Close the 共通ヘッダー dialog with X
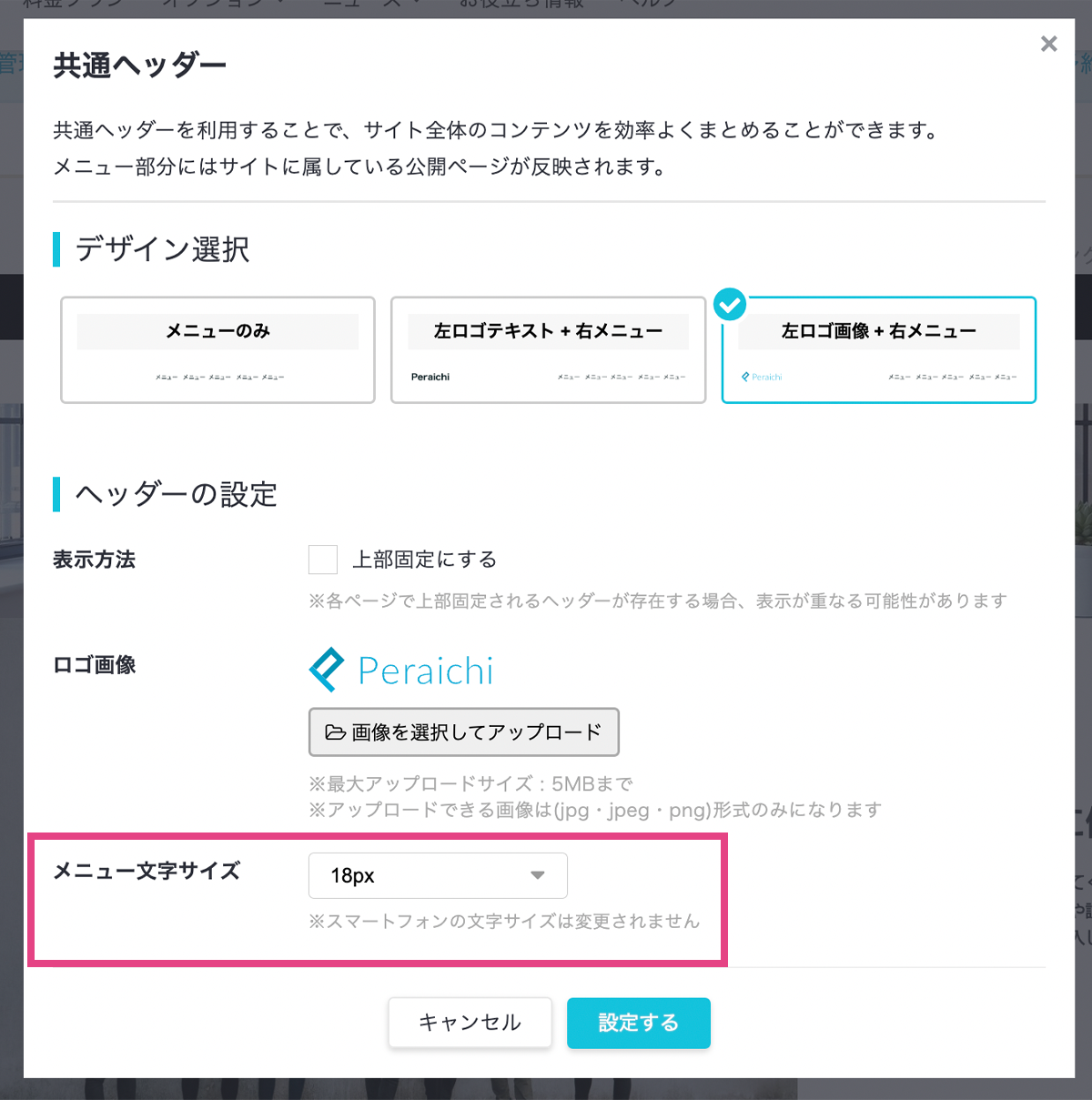Image resolution: width=1092 pixels, height=1100 pixels. [x=1048, y=44]
